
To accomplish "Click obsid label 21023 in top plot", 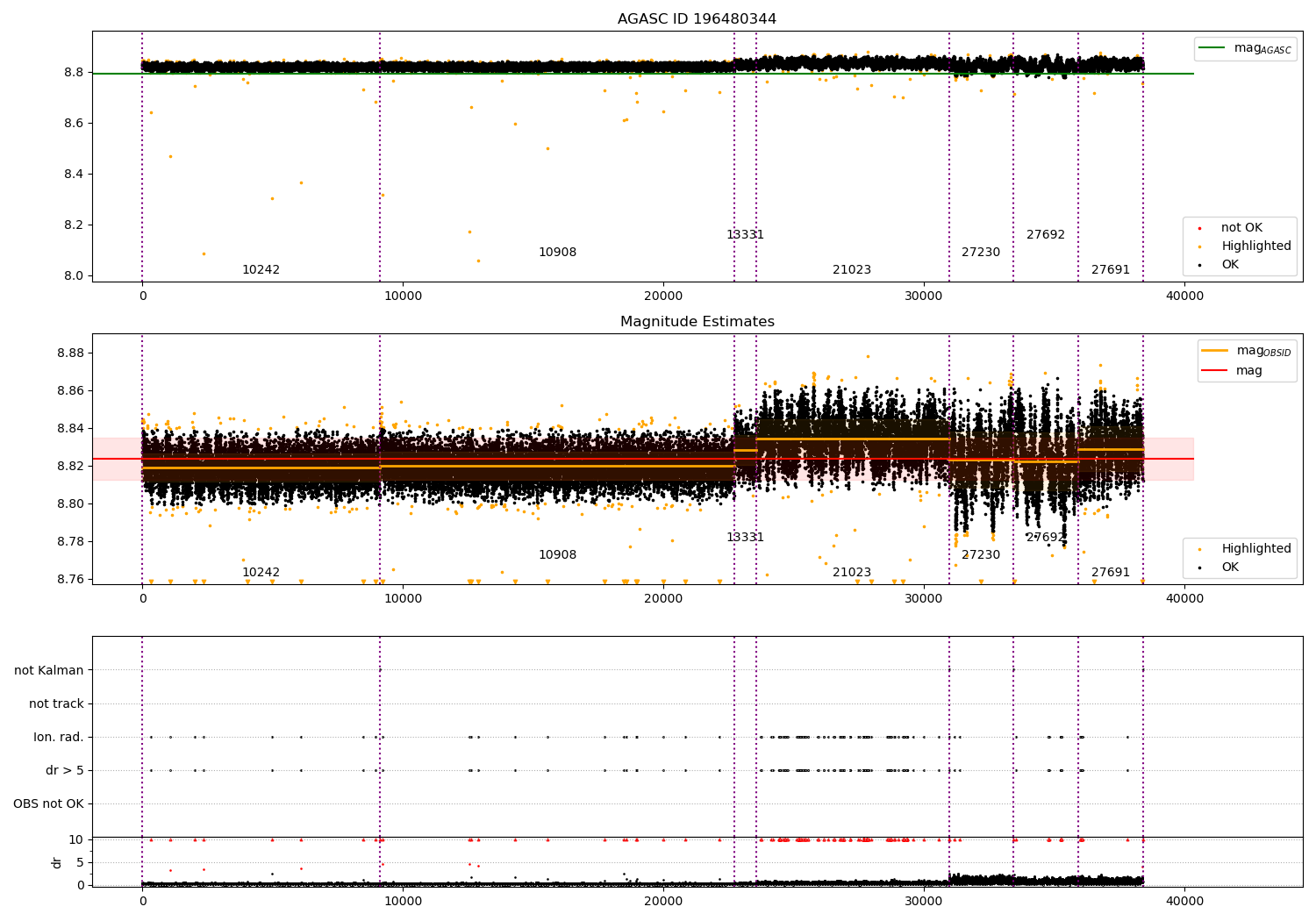I will (x=852, y=270).
